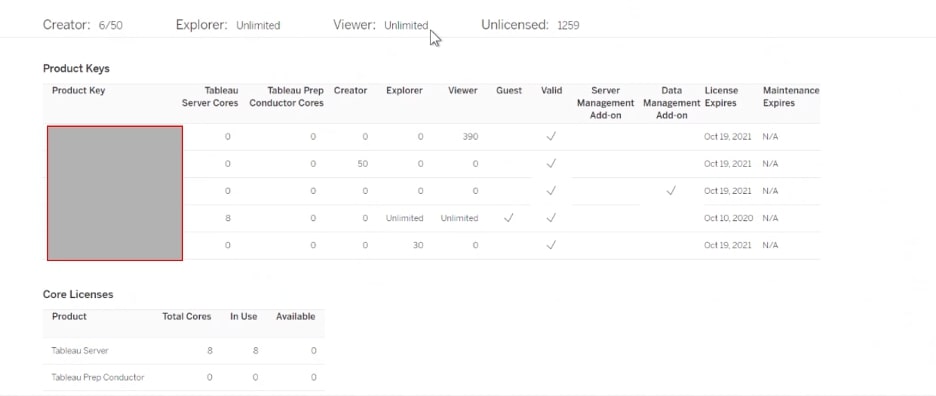This screenshot has height=396, width=936.
Task: Select the Tableau Server core license row
Action: (184, 351)
